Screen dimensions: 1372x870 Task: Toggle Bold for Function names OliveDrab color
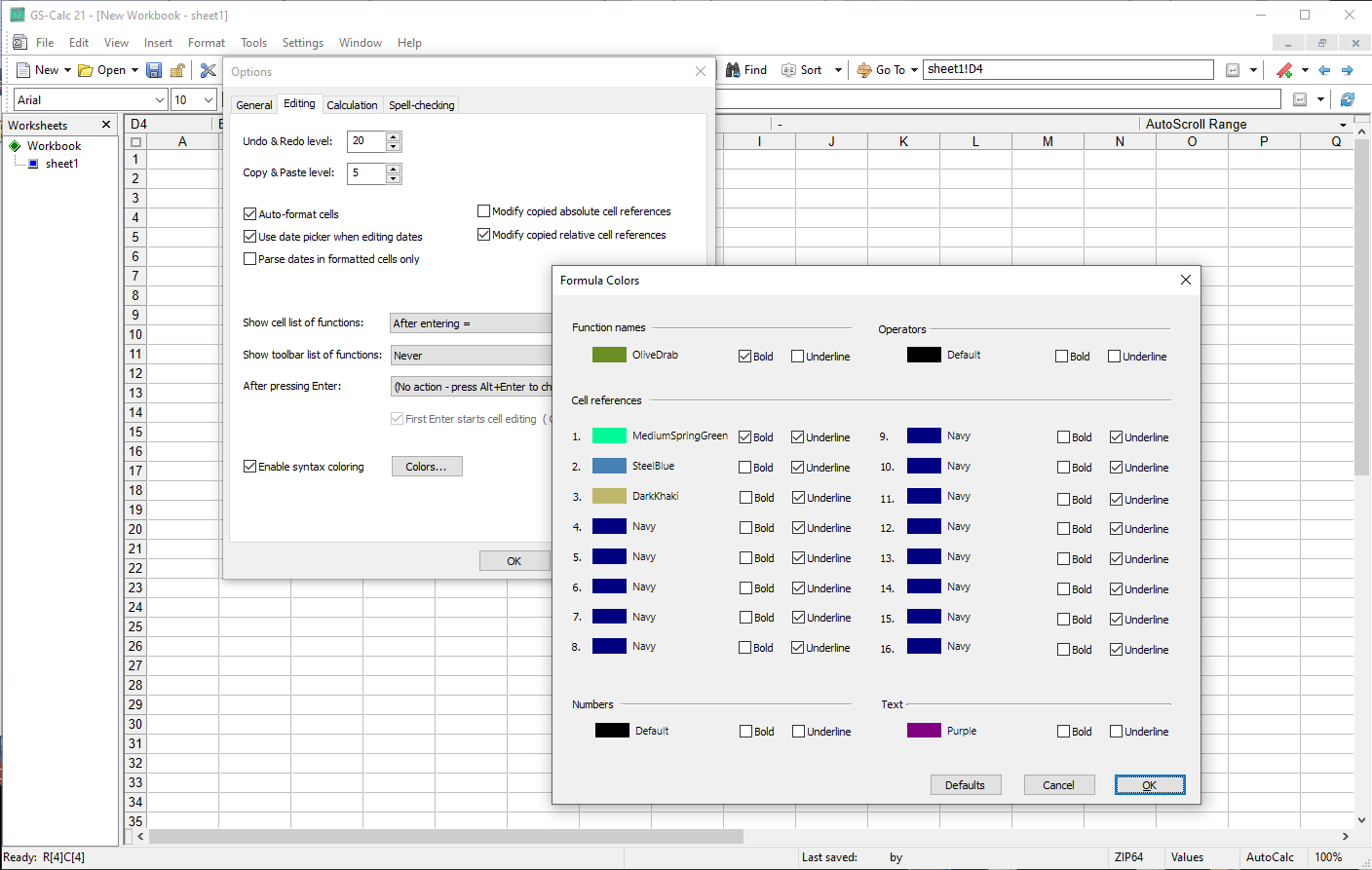point(744,356)
